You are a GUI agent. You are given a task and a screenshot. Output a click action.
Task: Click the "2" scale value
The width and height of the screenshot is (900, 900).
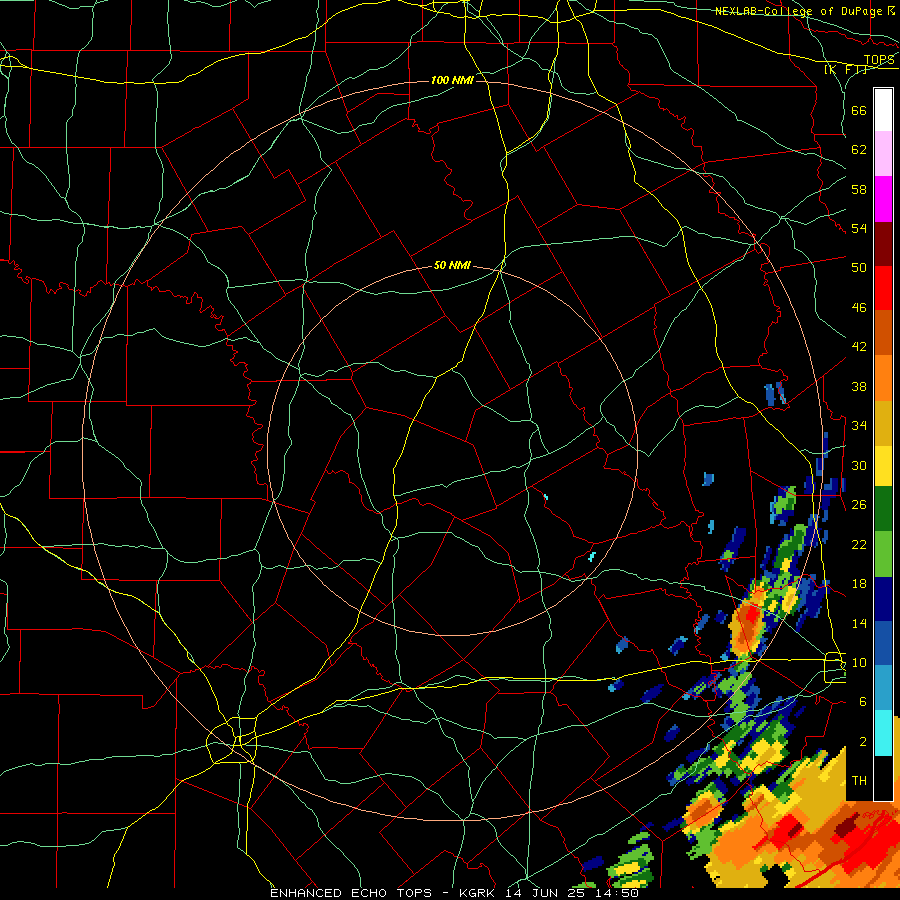tap(863, 742)
